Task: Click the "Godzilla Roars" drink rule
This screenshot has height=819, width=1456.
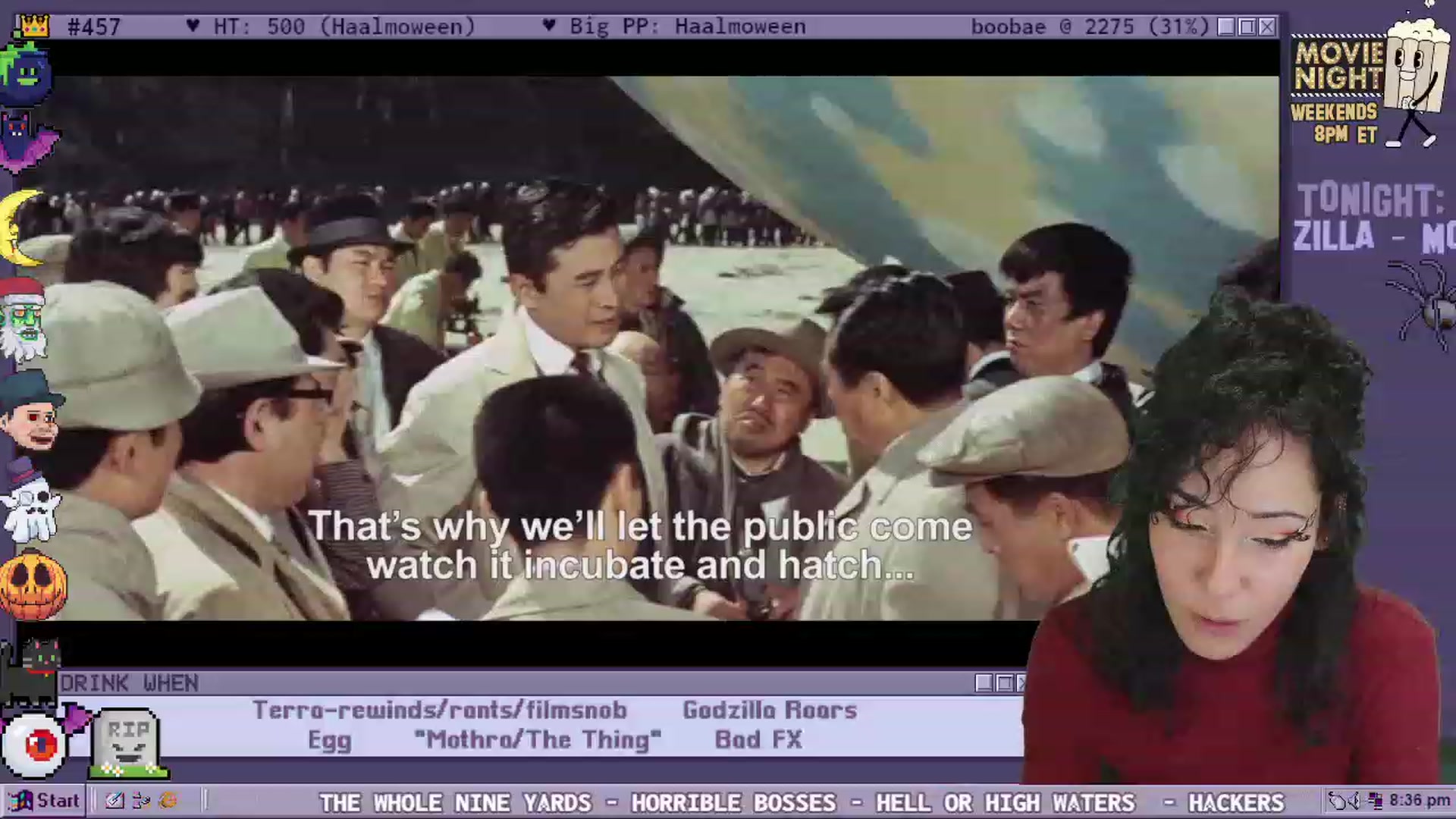Action: pyautogui.click(x=770, y=710)
